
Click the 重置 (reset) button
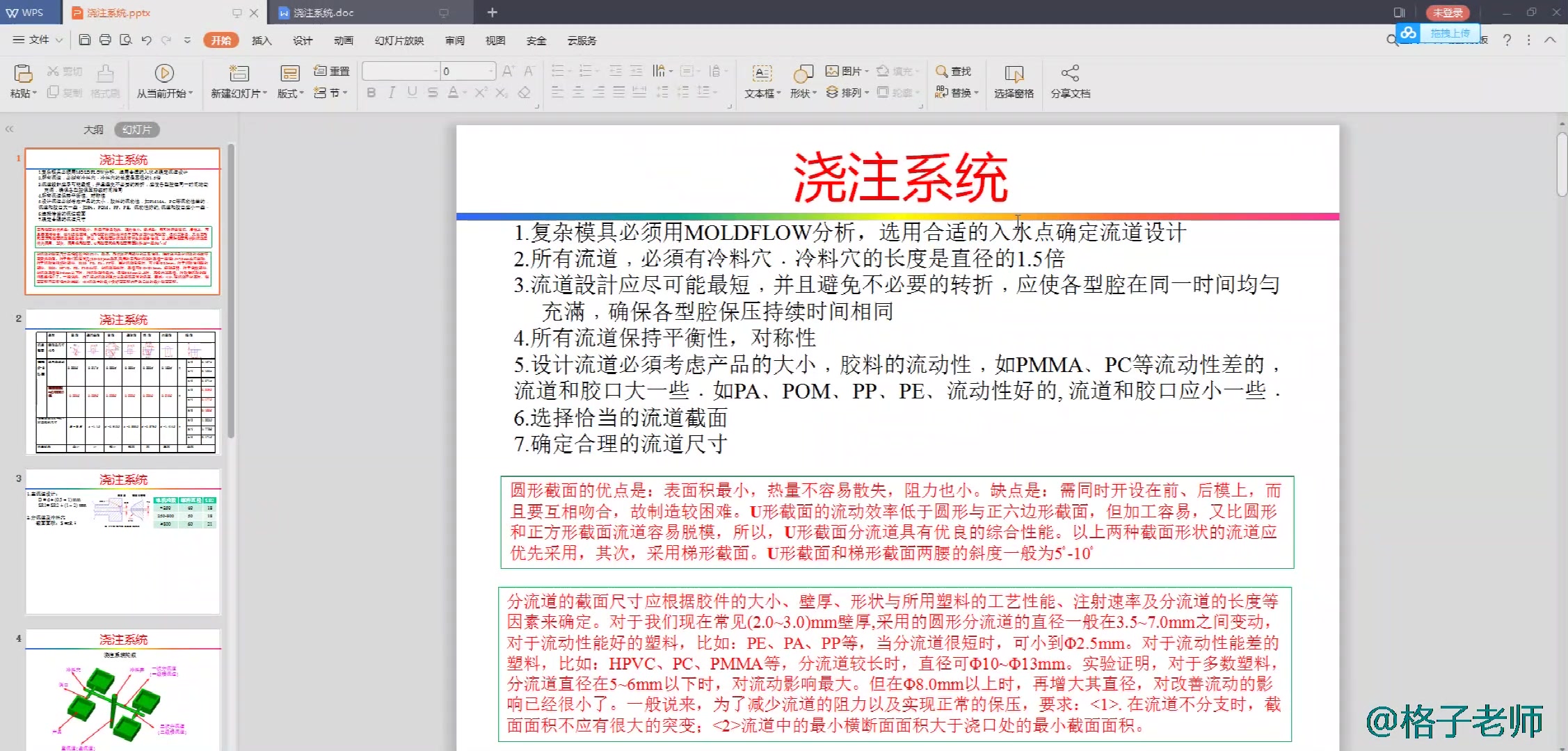pyautogui.click(x=332, y=70)
